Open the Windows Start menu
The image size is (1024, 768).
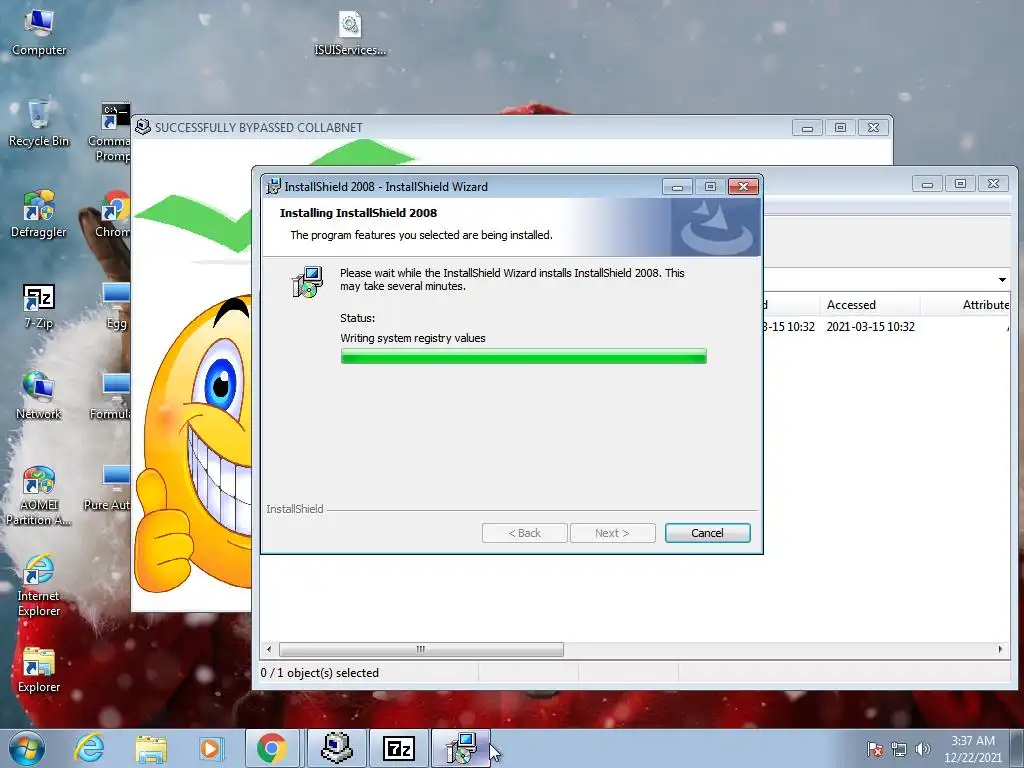click(x=27, y=748)
